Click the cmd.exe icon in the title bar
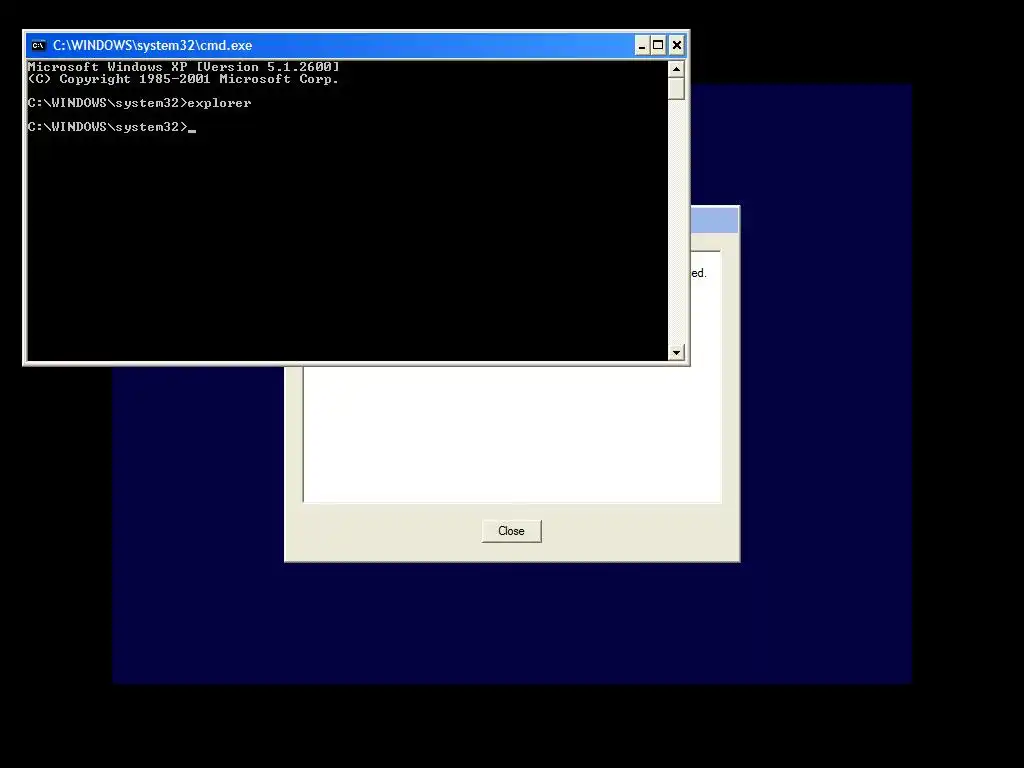This screenshot has height=768, width=1024. [x=39, y=45]
